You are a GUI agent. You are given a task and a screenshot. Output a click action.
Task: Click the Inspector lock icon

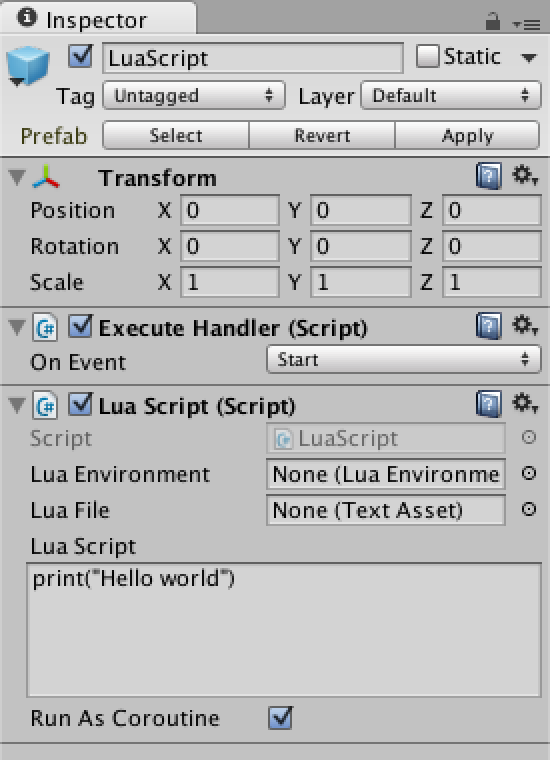click(x=492, y=21)
